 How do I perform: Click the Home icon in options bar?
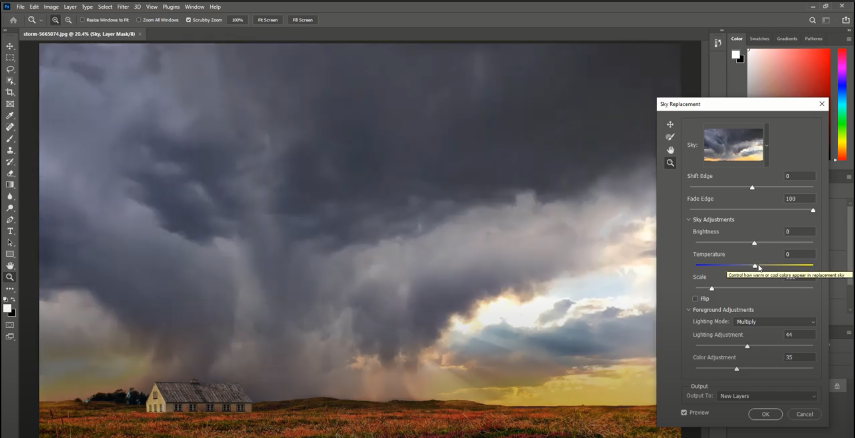(11, 19)
